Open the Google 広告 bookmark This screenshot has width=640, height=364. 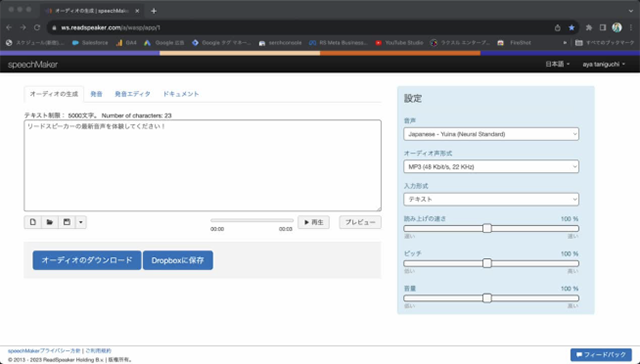[164, 42]
